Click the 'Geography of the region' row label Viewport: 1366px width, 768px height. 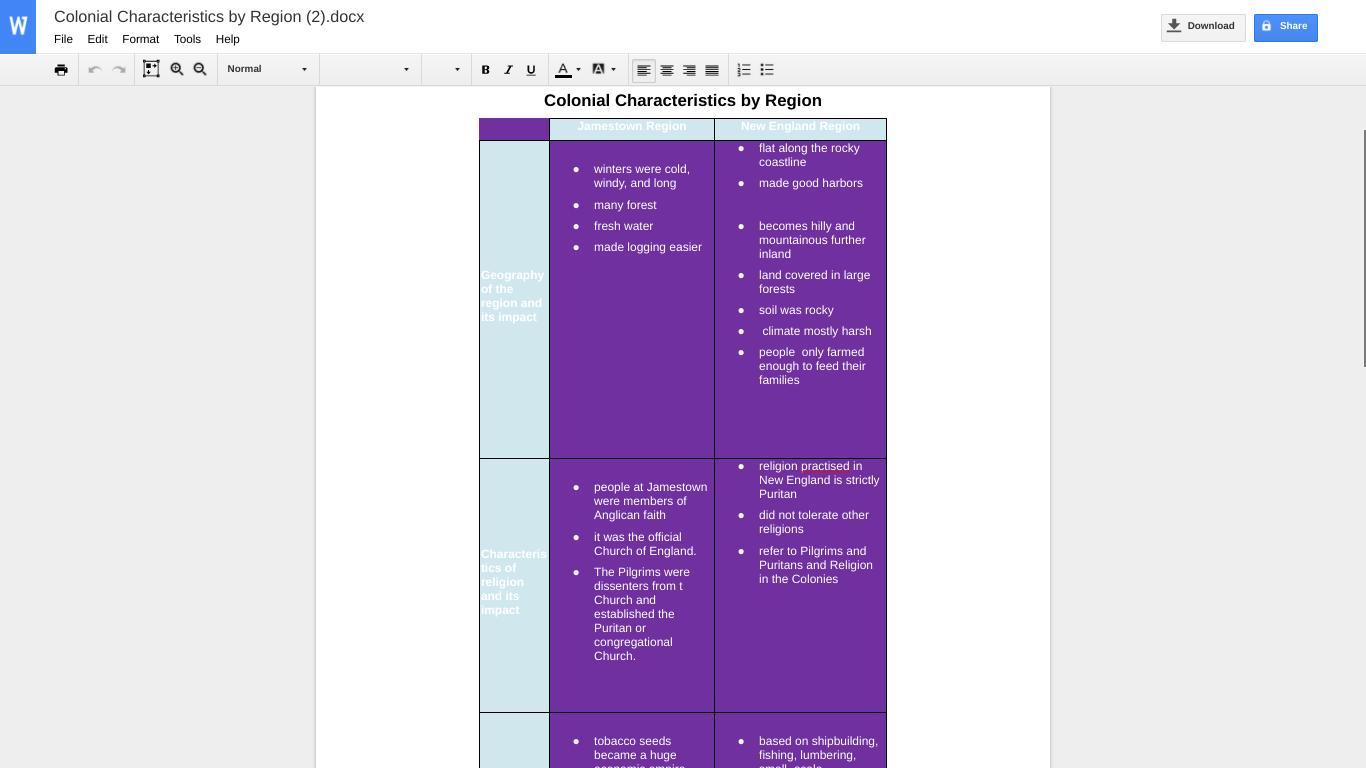(513, 296)
